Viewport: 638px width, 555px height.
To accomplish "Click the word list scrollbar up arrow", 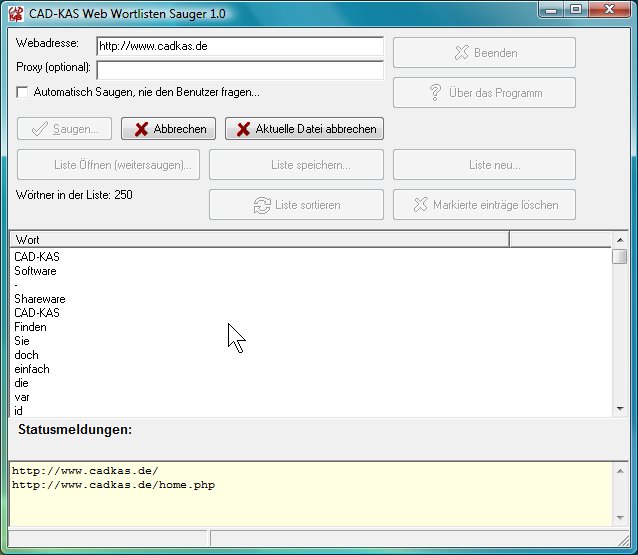I will [x=620, y=256].
